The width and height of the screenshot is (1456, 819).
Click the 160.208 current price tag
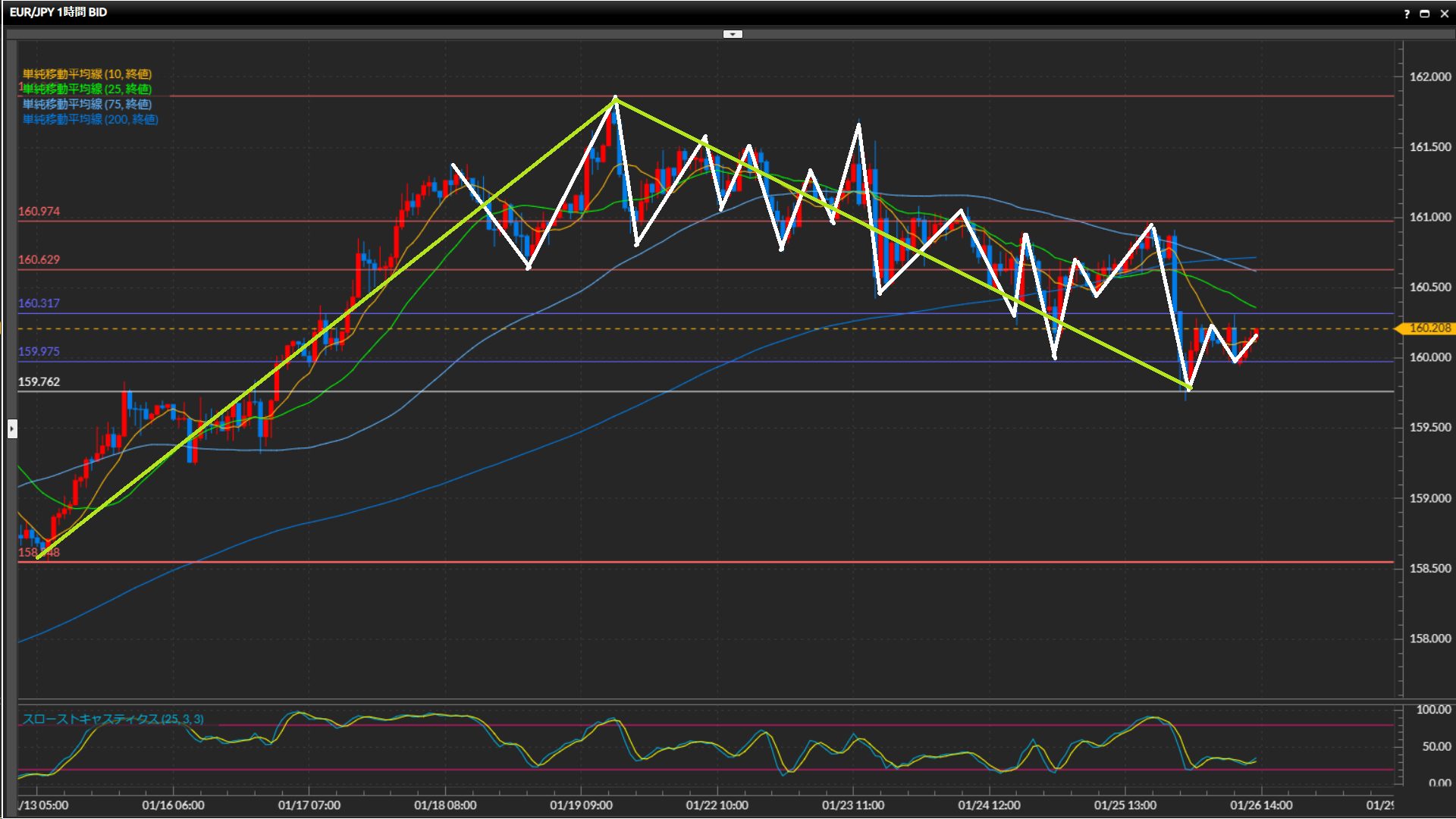[x=1429, y=328]
